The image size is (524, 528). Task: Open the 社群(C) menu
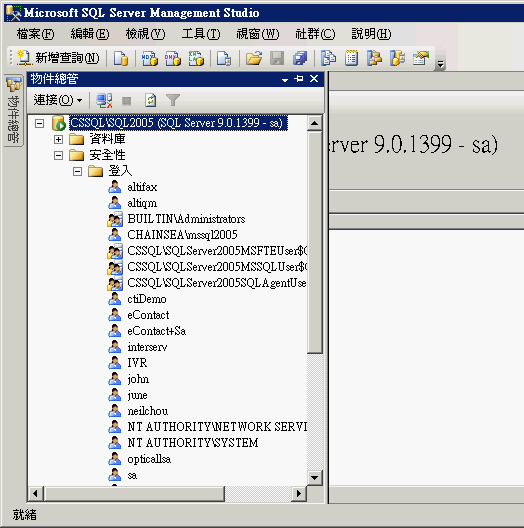pos(315,34)
